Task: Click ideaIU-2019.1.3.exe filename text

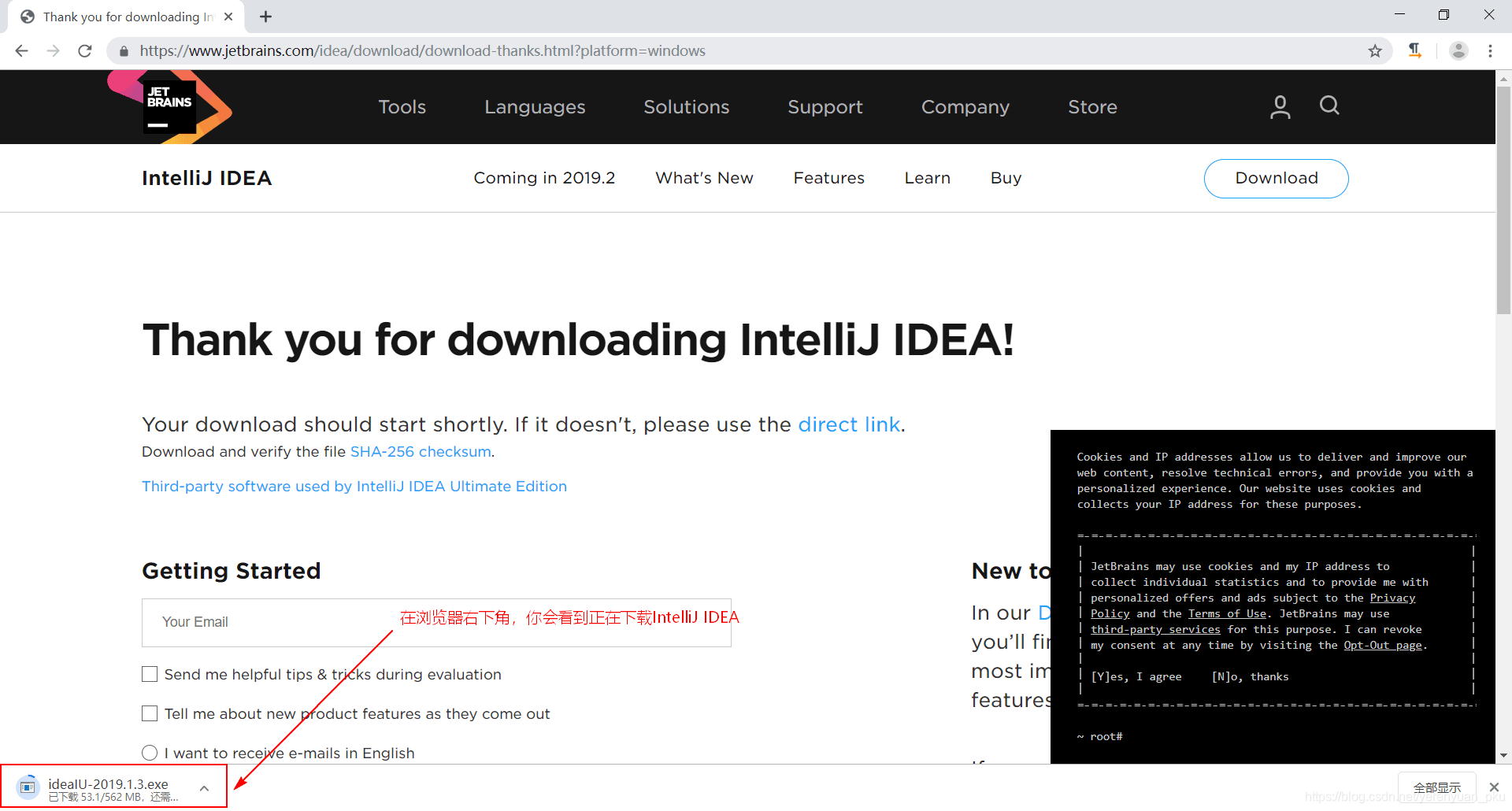Action: pyautogui.click(x=108, y=784)
